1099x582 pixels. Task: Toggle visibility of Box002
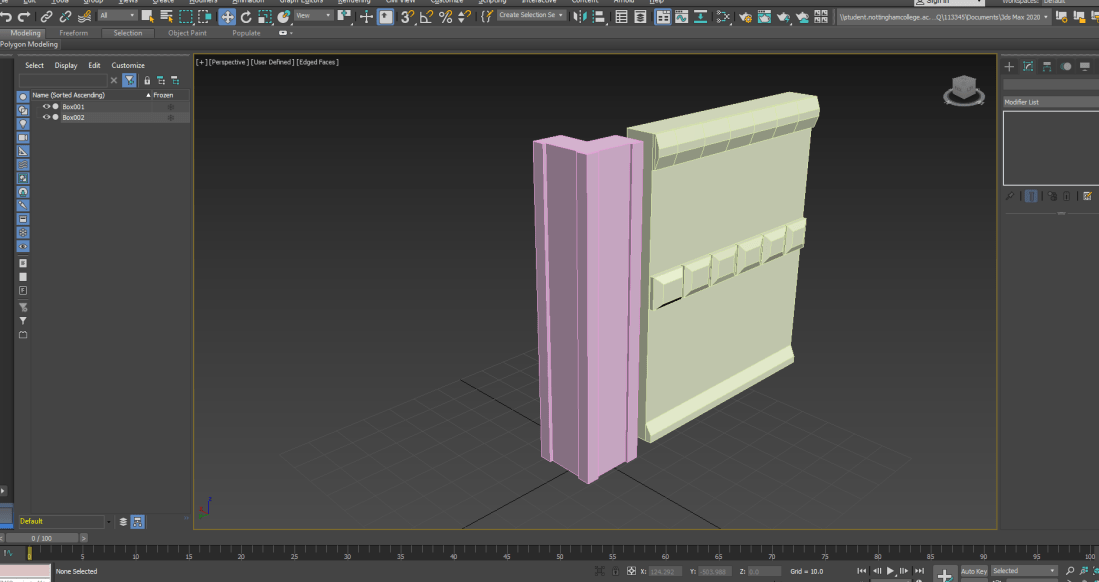(x=46, y=117)
